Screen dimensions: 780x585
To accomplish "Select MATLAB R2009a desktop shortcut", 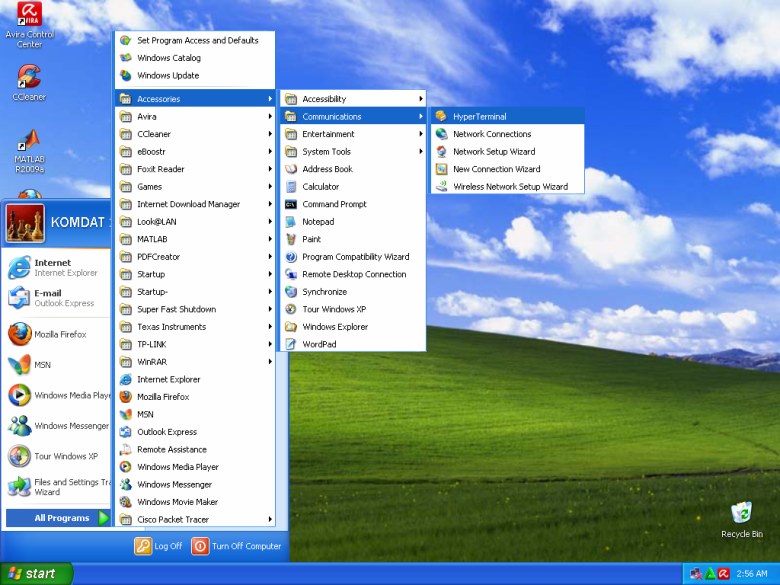I will point(29,151).
